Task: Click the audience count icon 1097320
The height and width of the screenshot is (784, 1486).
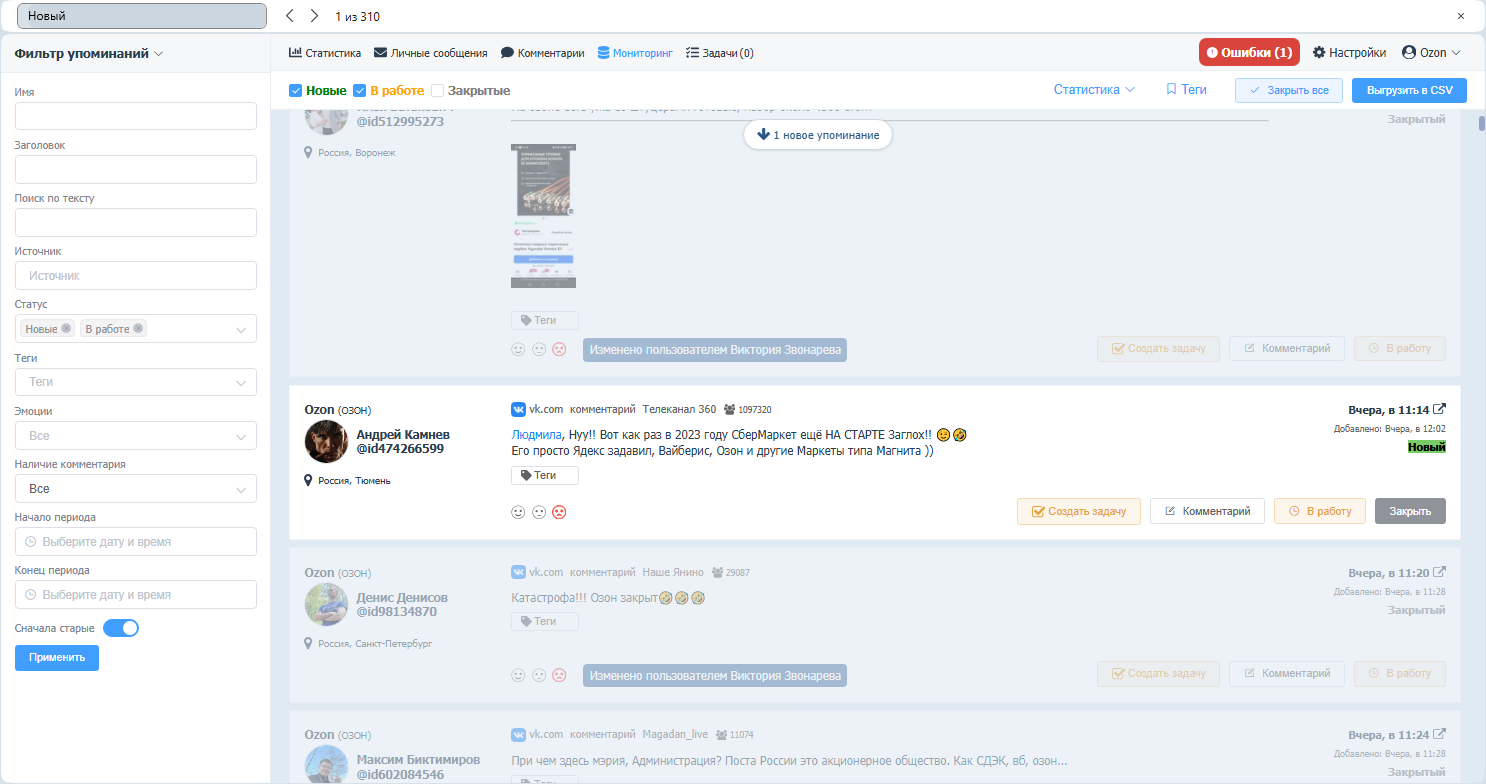Action: click(729, 409)
